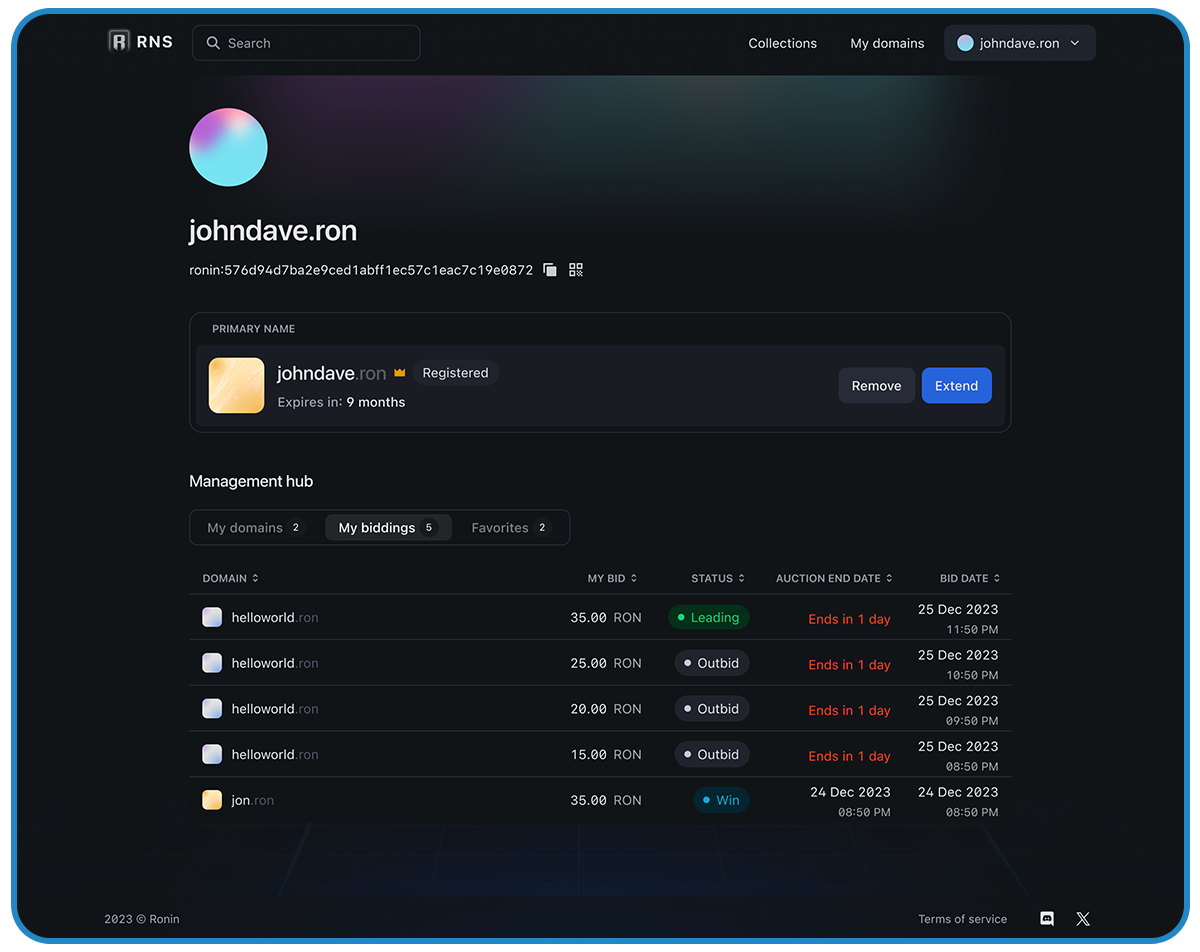Click bid date 25 Dec 2023 11:50 PM
This screenshot has width=1200, height=952.
point(958,619)
